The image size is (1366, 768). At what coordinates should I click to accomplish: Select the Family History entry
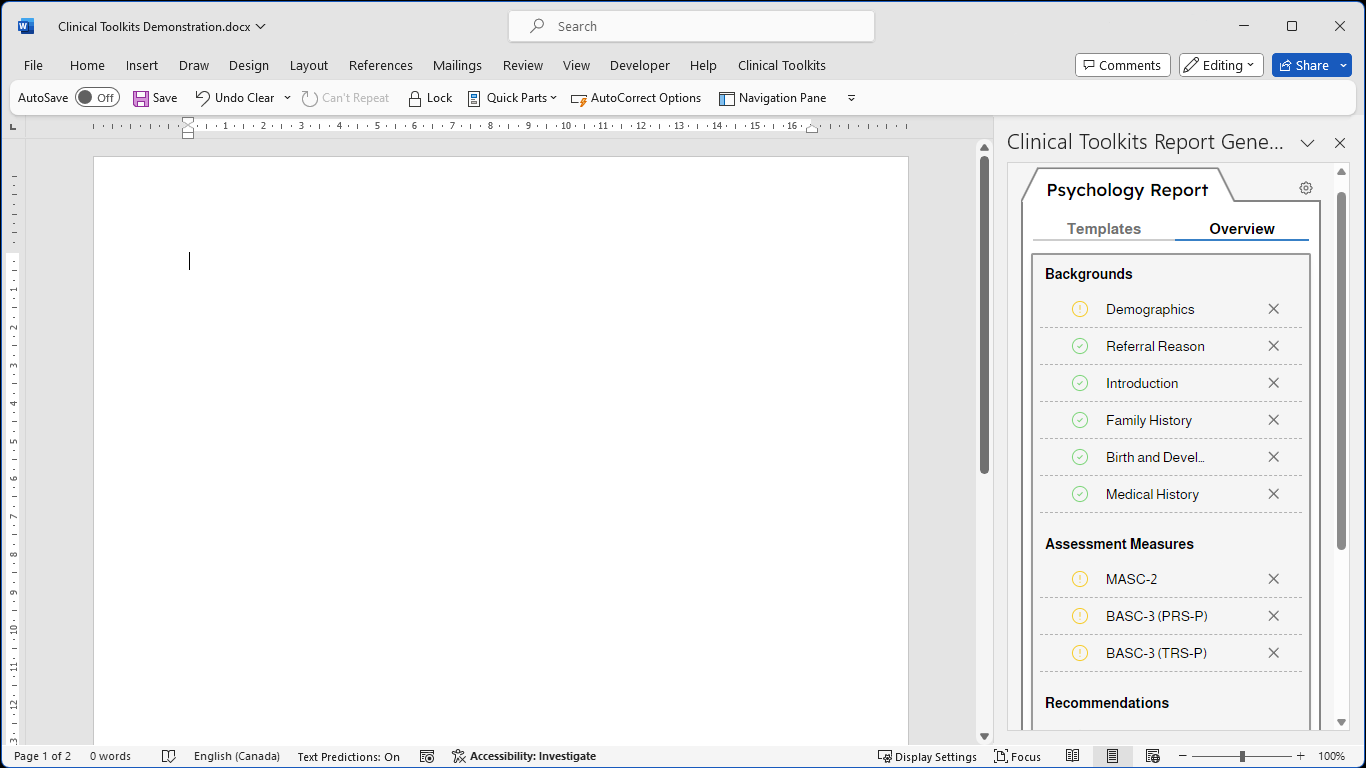pos(1149,420)
